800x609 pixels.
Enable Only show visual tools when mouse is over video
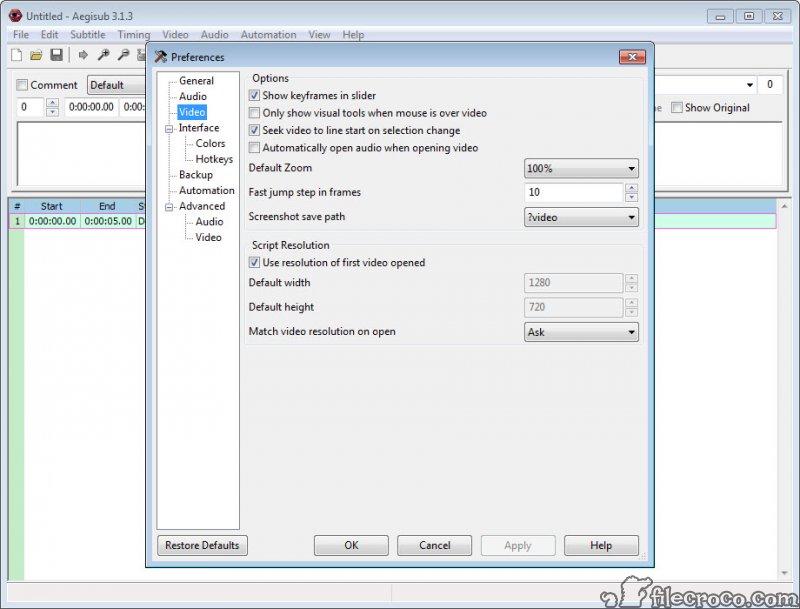pyautogui.click(x=254, y=113)
